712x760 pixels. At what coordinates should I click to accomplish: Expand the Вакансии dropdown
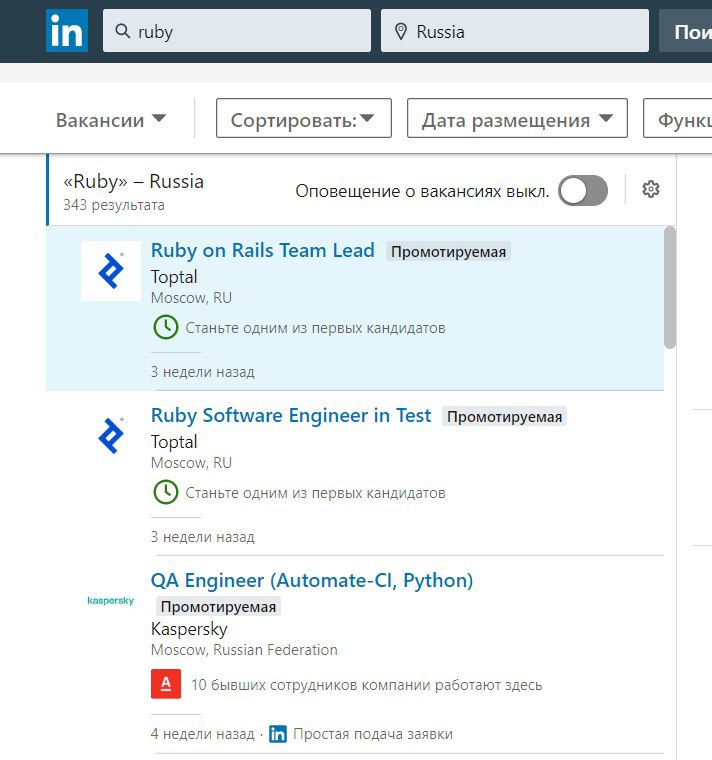click(111, 120)
